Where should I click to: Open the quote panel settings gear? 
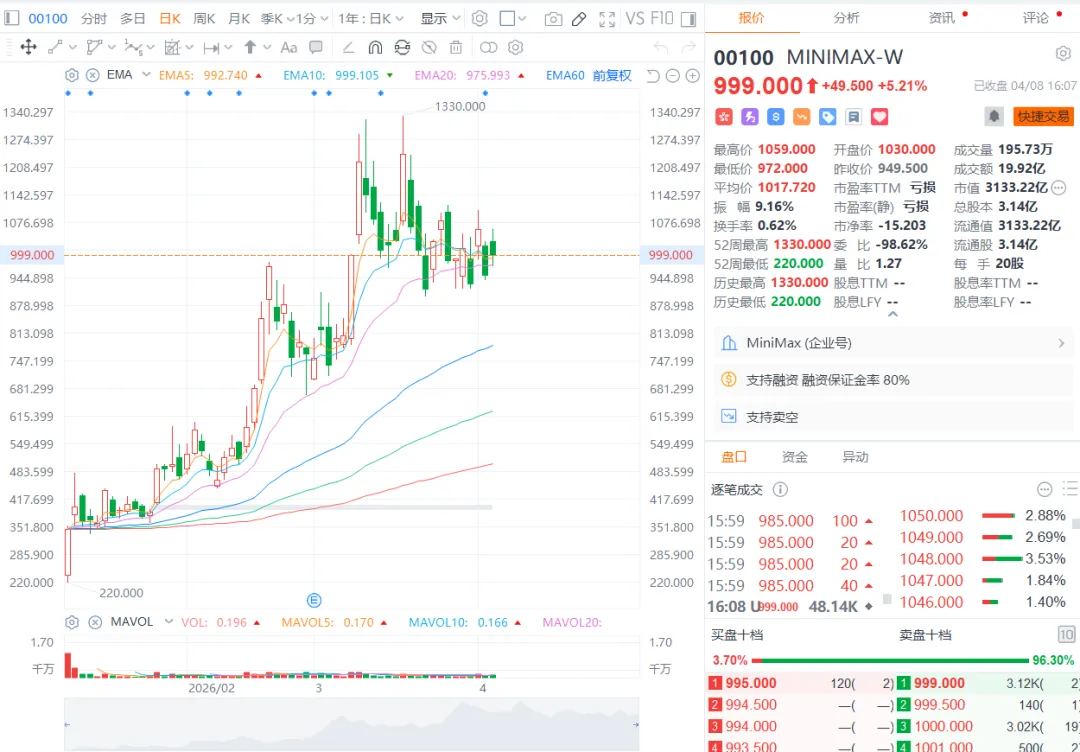[1063, 54]
